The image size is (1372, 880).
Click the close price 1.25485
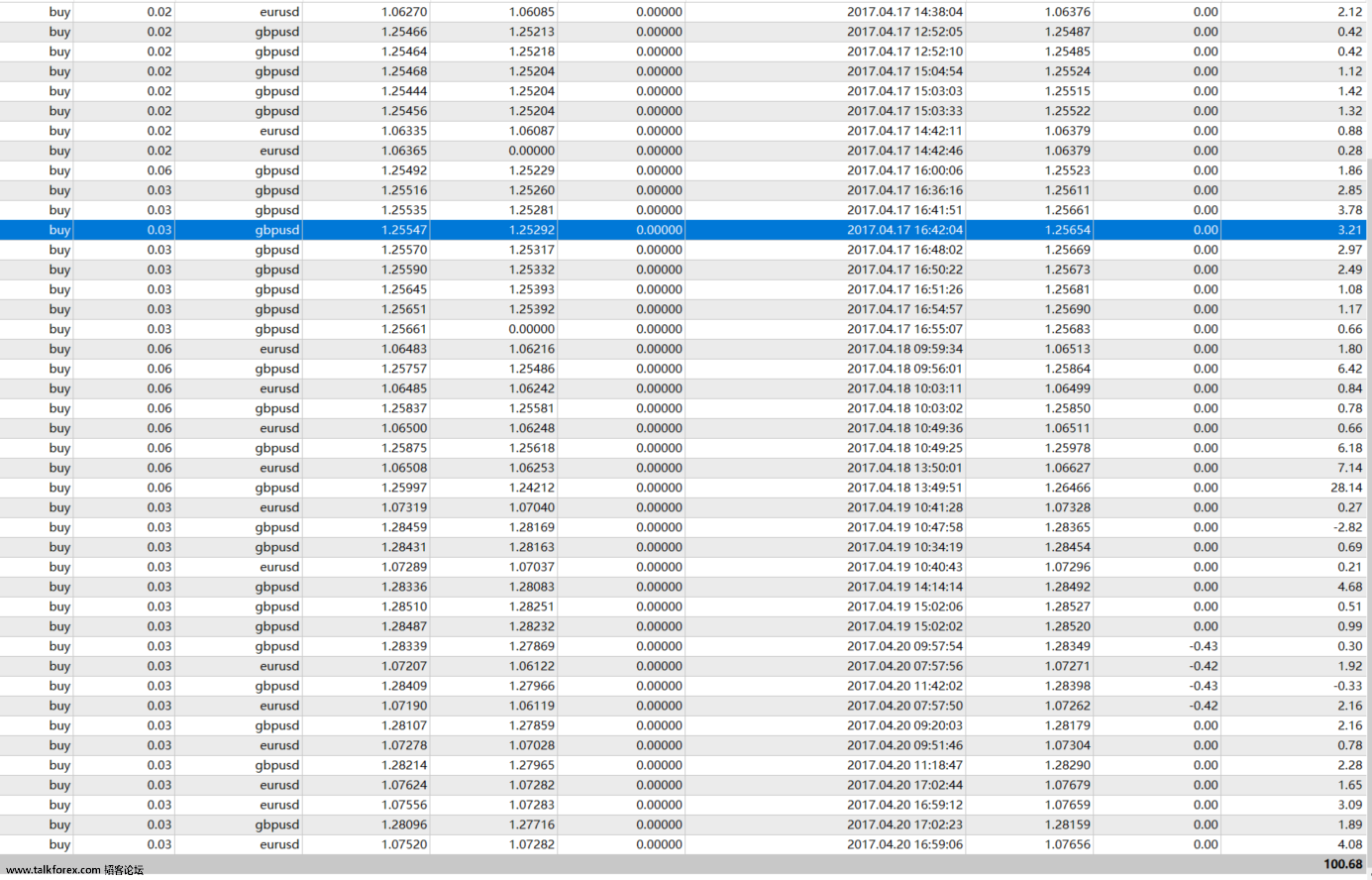click(1067, 52)
